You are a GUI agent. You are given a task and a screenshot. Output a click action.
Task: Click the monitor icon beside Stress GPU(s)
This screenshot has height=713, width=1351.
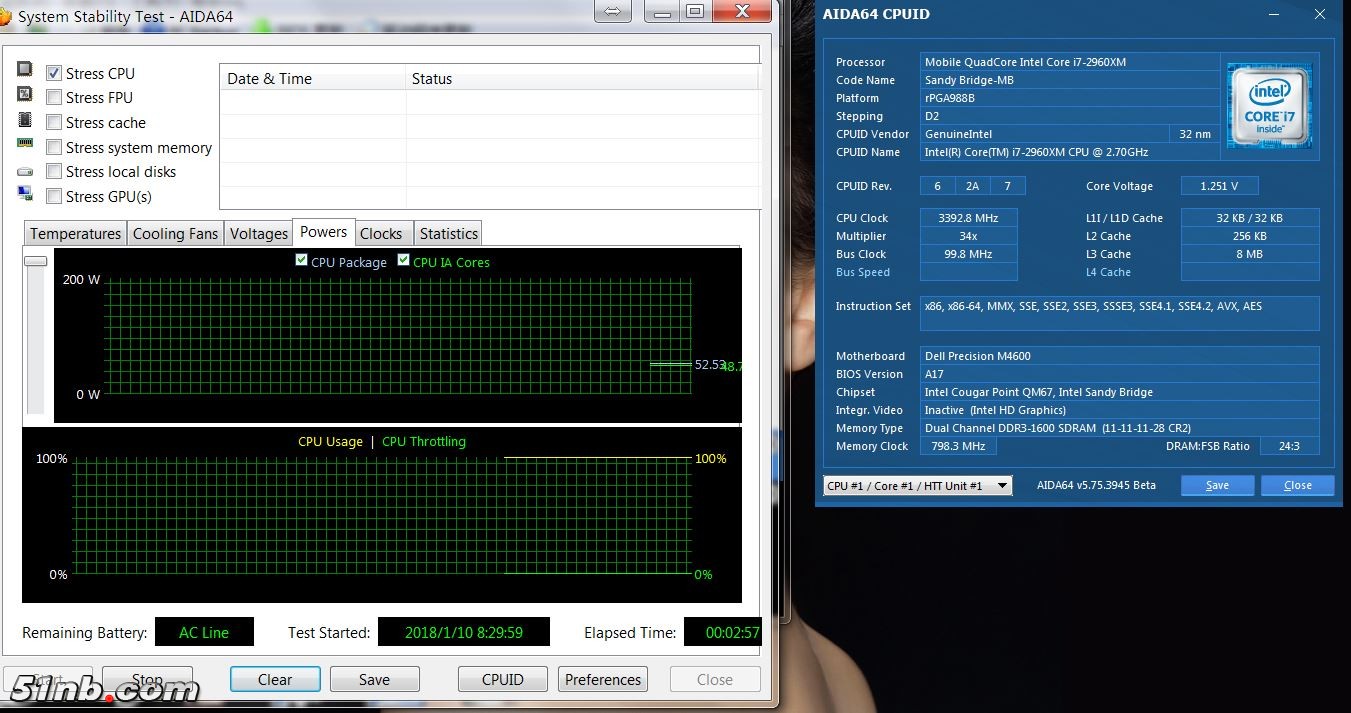pos(25,194)
